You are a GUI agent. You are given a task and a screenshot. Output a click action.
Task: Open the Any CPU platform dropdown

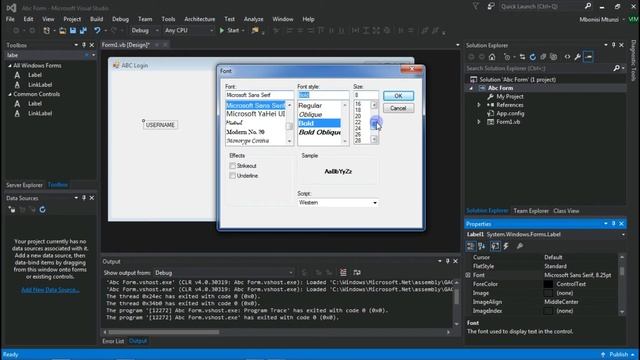189,30
